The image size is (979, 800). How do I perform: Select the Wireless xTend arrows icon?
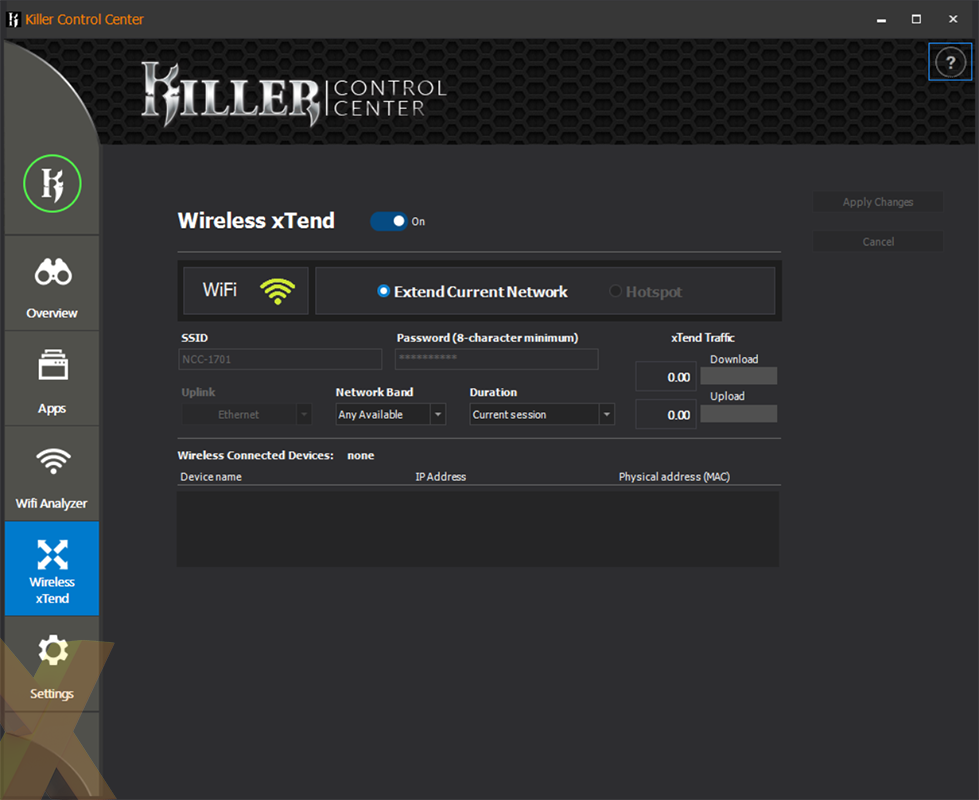52,554
